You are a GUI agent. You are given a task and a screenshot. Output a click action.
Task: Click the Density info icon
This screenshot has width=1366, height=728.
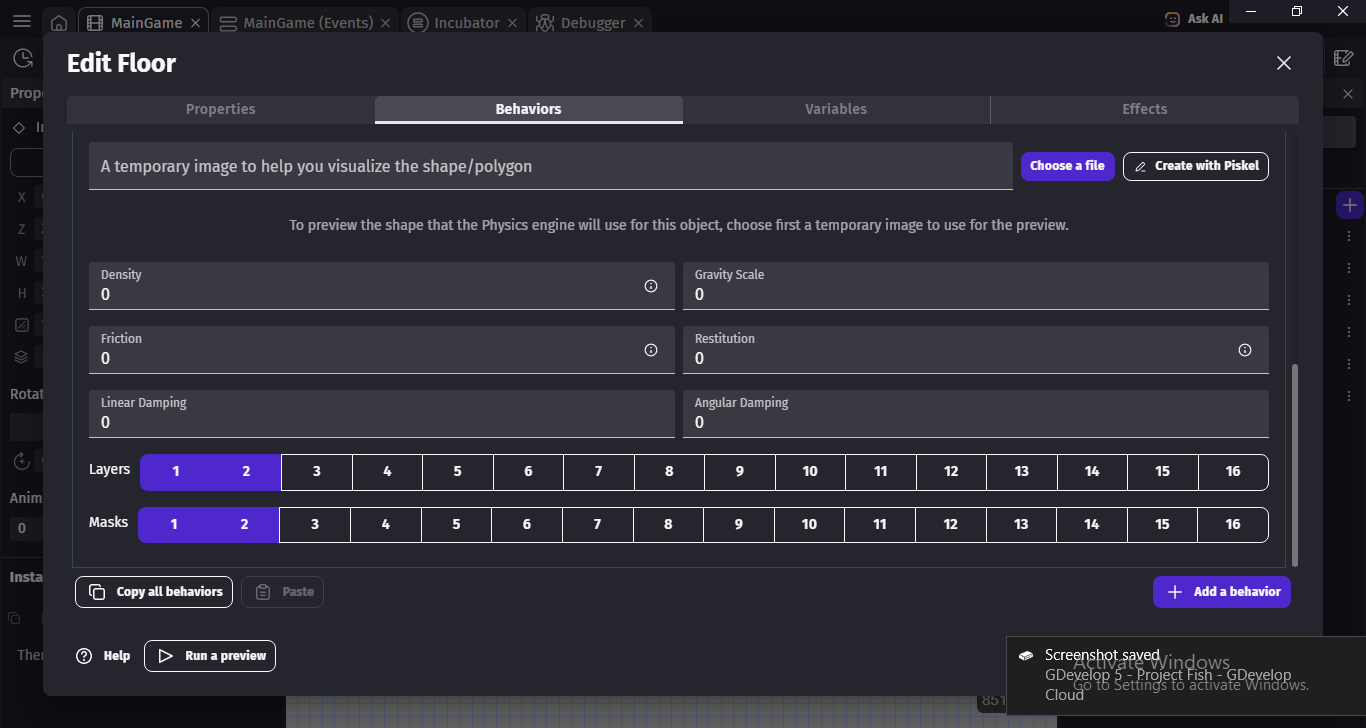click(x=651, y=286)
